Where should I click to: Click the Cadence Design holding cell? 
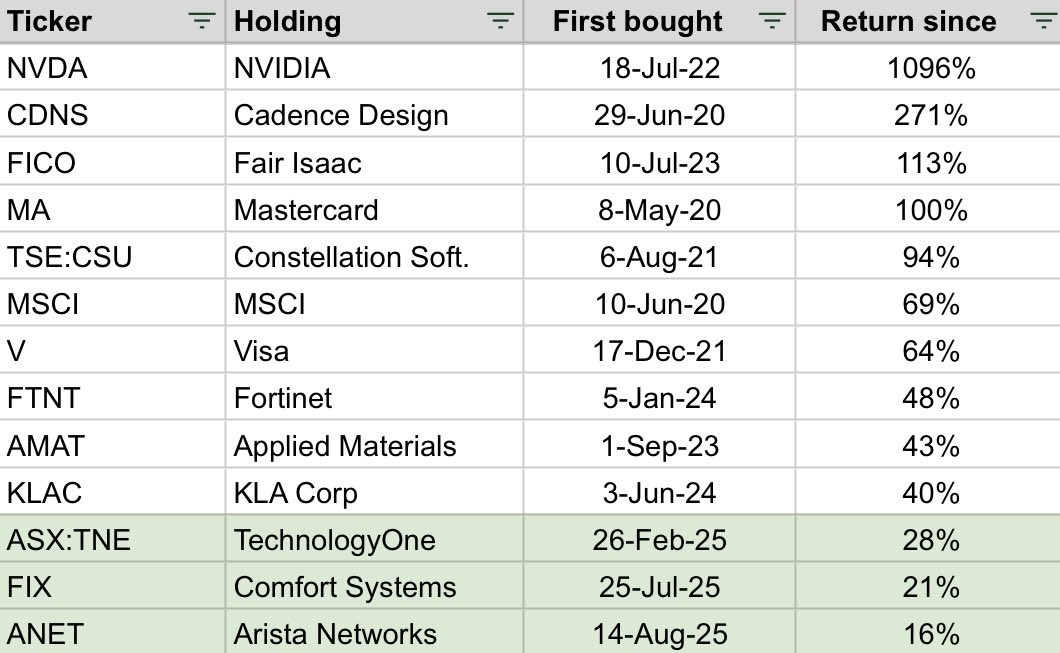tap(341, 116)
